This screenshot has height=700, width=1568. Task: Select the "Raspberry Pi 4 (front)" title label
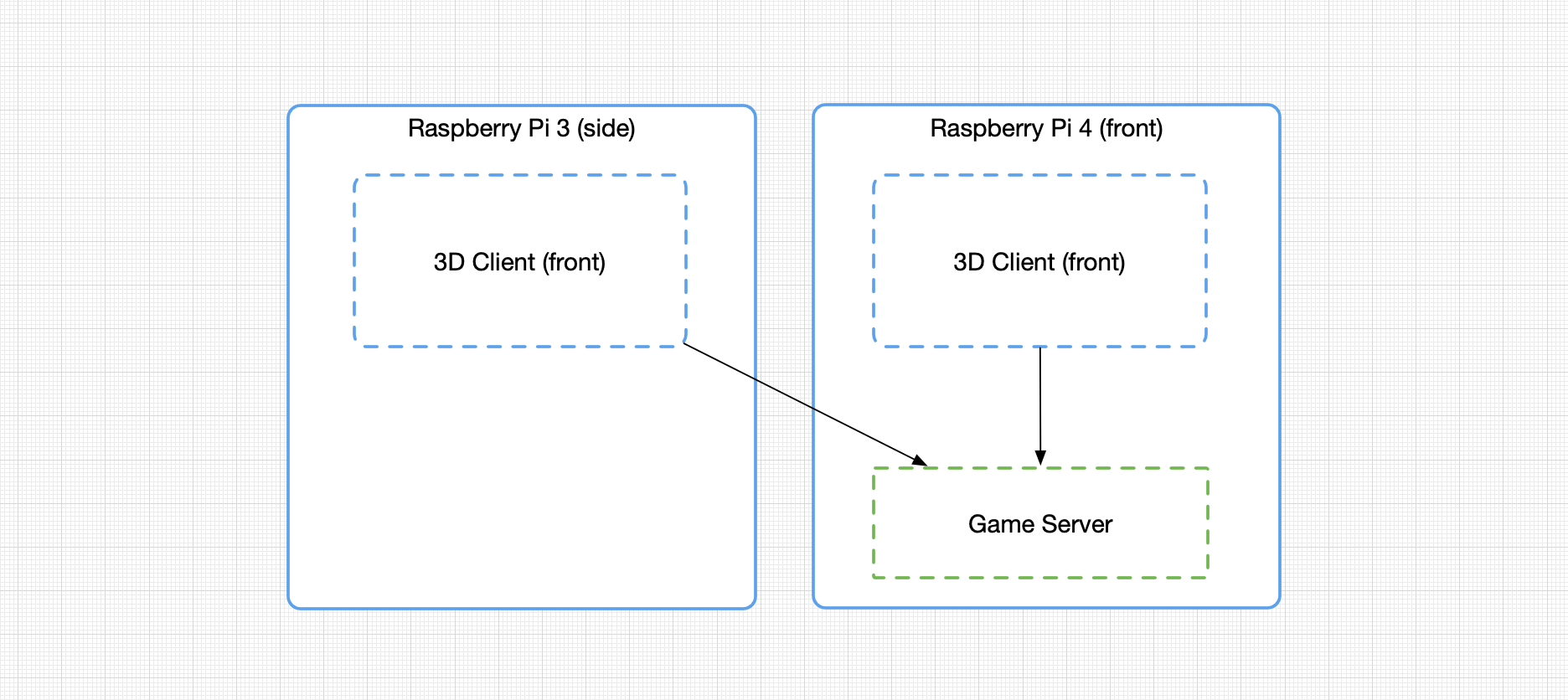1046,128
